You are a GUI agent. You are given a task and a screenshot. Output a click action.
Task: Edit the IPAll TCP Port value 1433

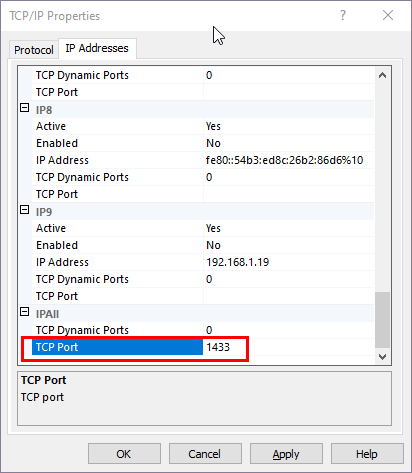[x=289, y=347]
